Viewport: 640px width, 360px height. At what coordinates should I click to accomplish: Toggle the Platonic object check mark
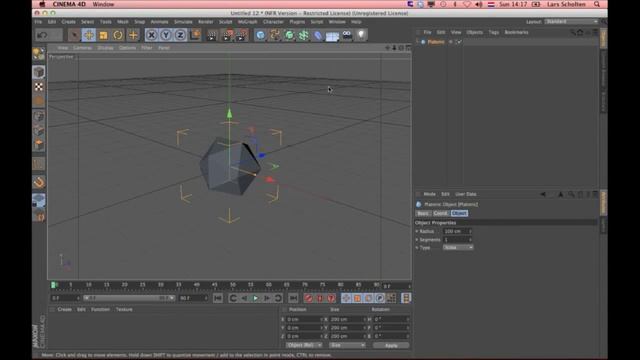(x=459, y=42)
